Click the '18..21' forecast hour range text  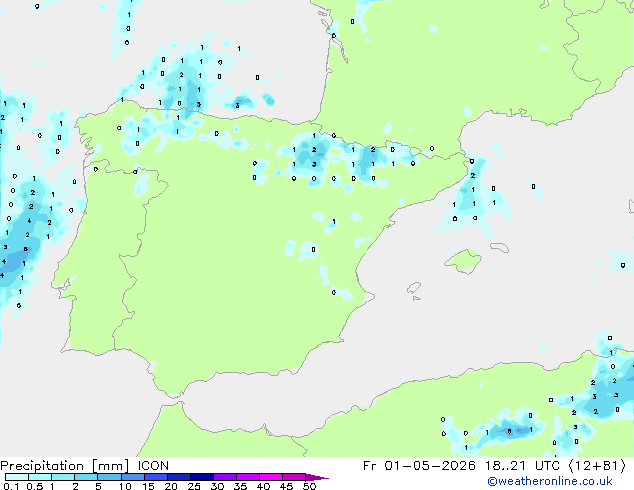tap(505, 466)
